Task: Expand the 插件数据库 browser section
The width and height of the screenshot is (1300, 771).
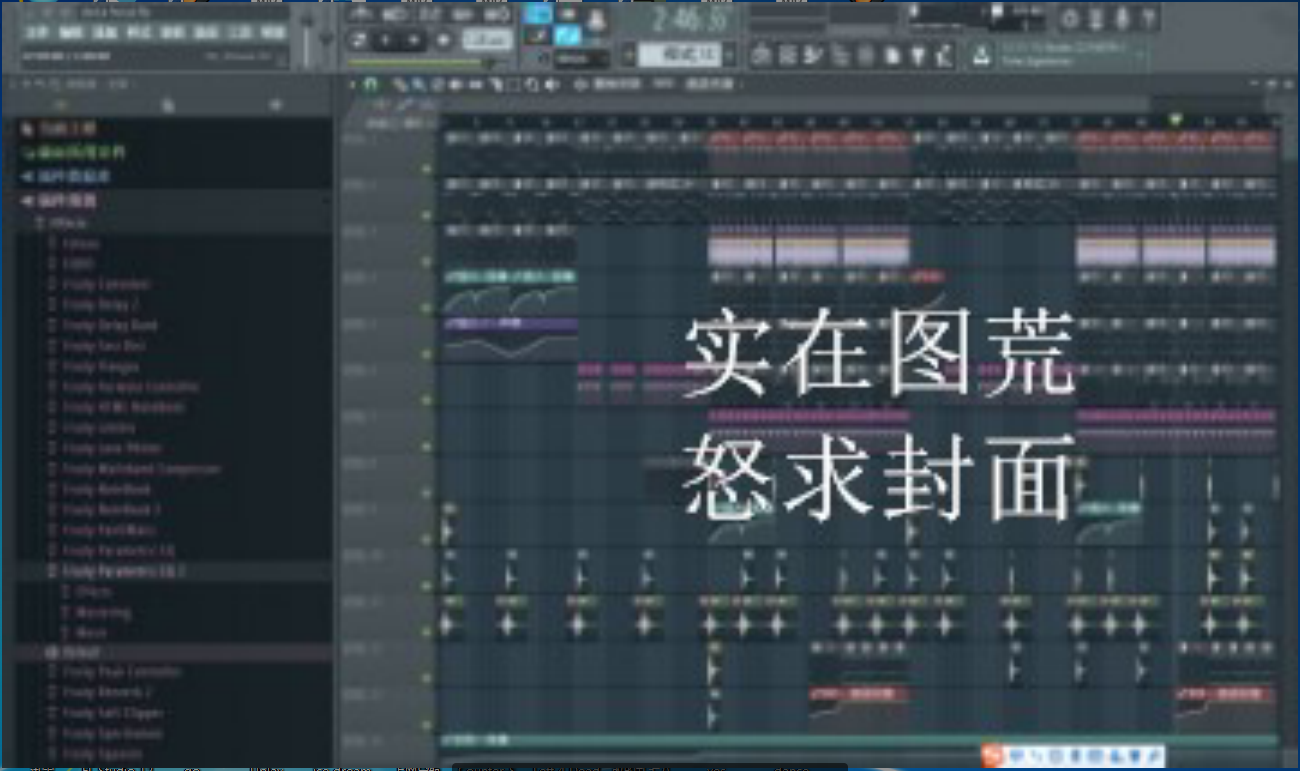Action: pyautogui.click(x=66, y=177)
